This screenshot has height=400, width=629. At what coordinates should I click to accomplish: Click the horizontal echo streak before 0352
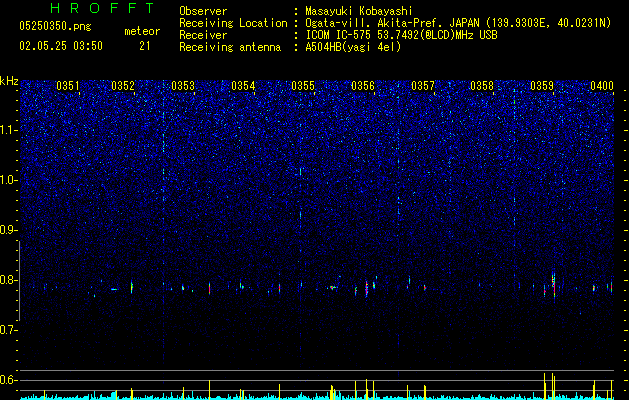coord(114,289)
